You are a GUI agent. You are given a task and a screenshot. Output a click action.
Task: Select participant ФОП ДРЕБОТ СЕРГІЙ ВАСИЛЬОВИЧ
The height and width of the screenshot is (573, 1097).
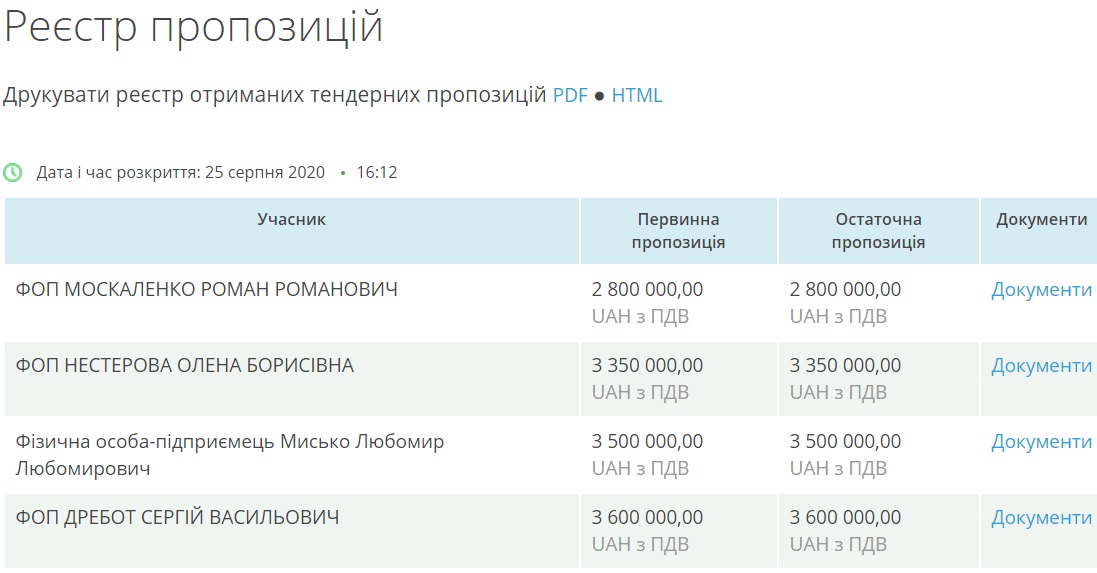(177, 518)
